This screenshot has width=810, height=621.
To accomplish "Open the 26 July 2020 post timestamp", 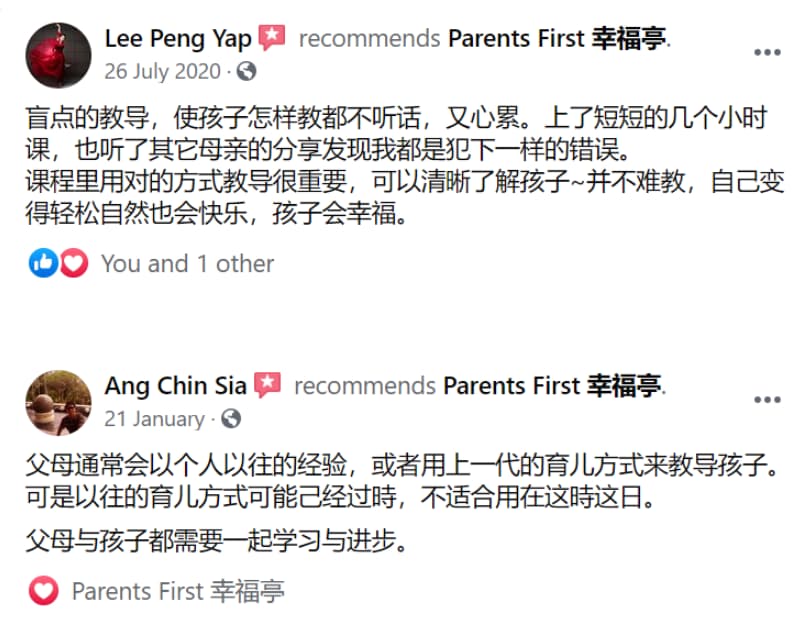I will (163, 71).
